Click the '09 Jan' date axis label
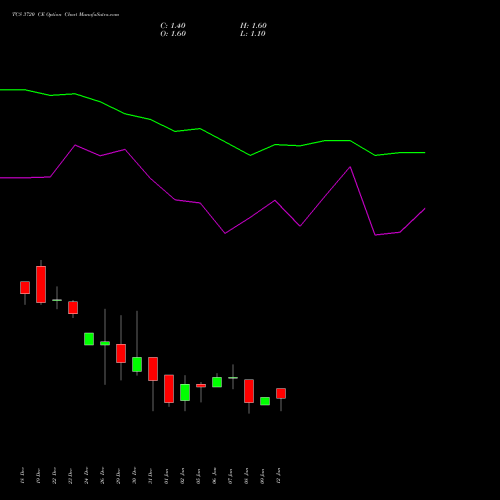The height and width of the screenshot is (500, 500). 262,476
